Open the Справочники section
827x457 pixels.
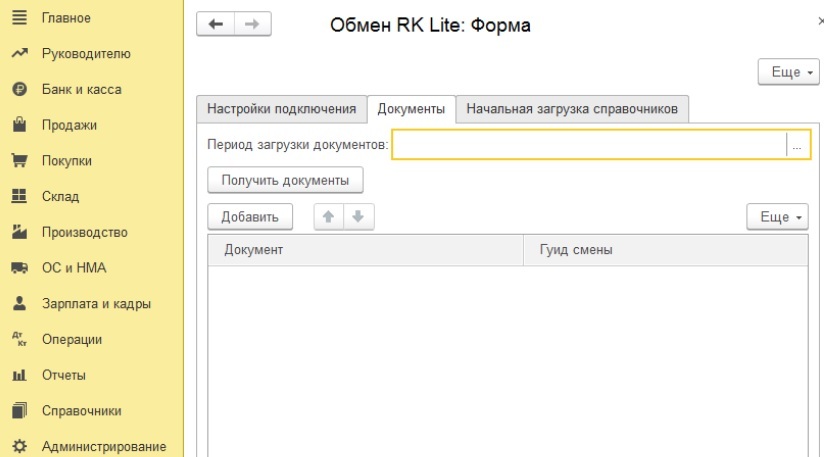click(82, 411)
